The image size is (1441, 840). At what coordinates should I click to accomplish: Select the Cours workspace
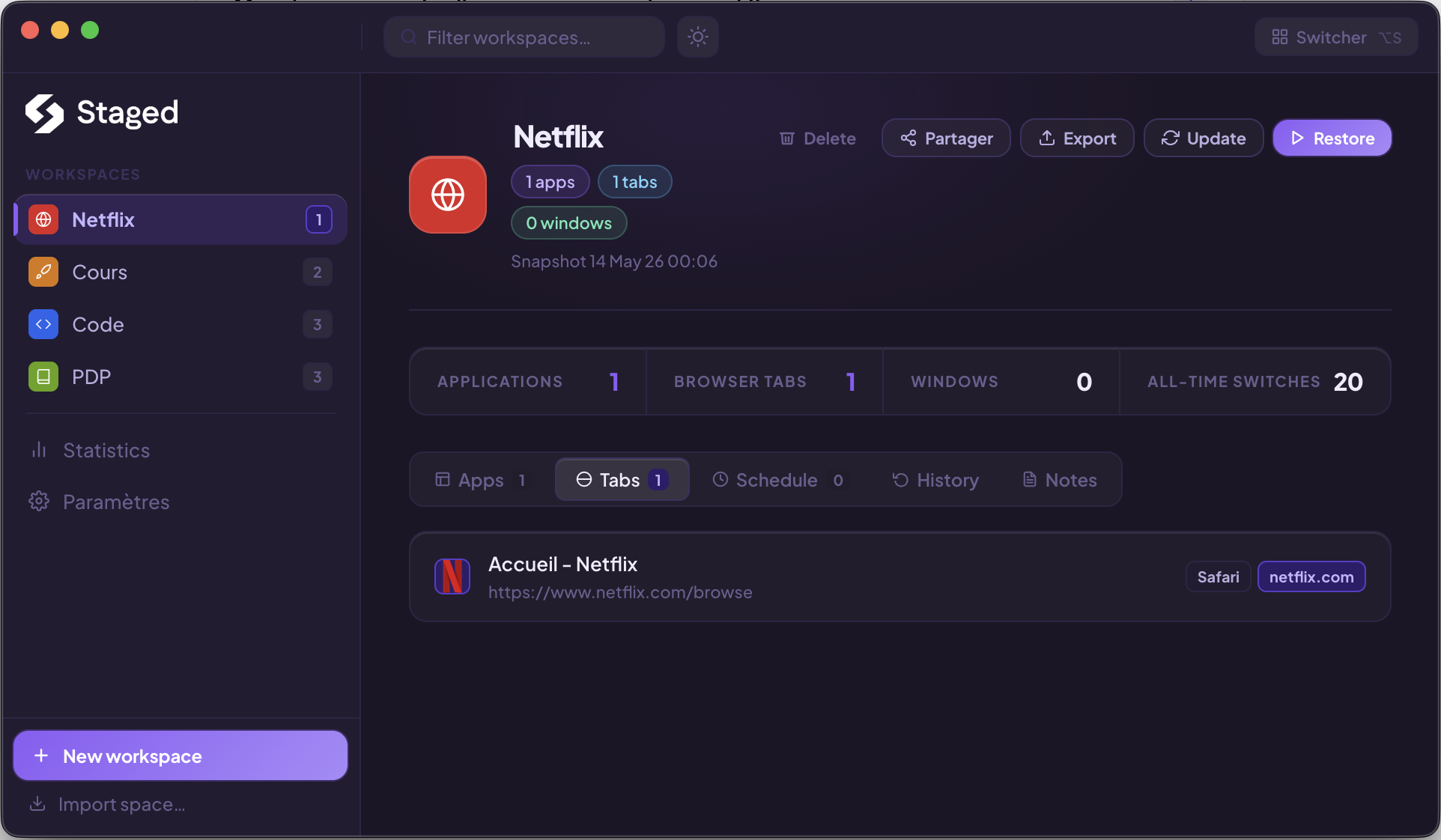(180, 272)
